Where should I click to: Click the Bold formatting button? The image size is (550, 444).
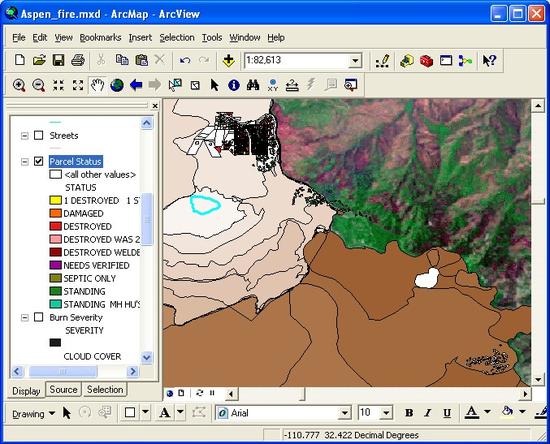tap(409, 413)
